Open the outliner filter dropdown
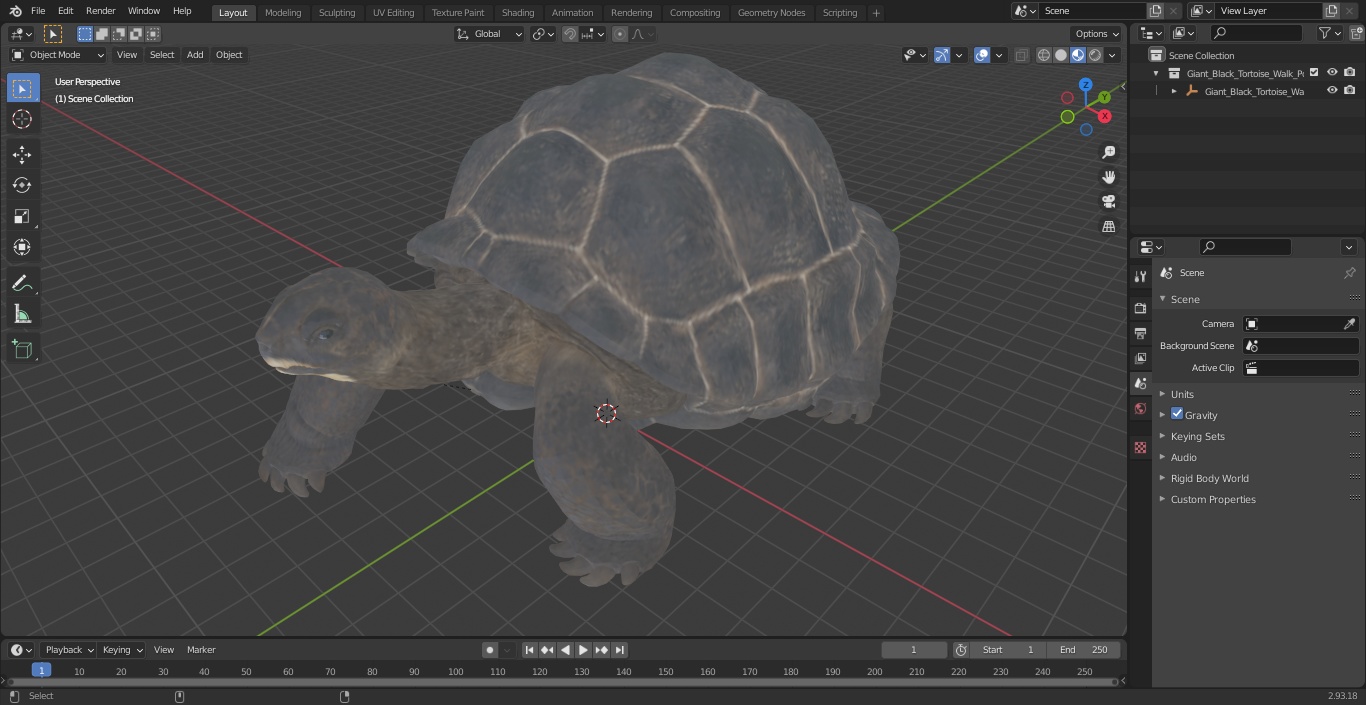Image resolution: width=1366 pixels, height=705 pixels. 1329,33
